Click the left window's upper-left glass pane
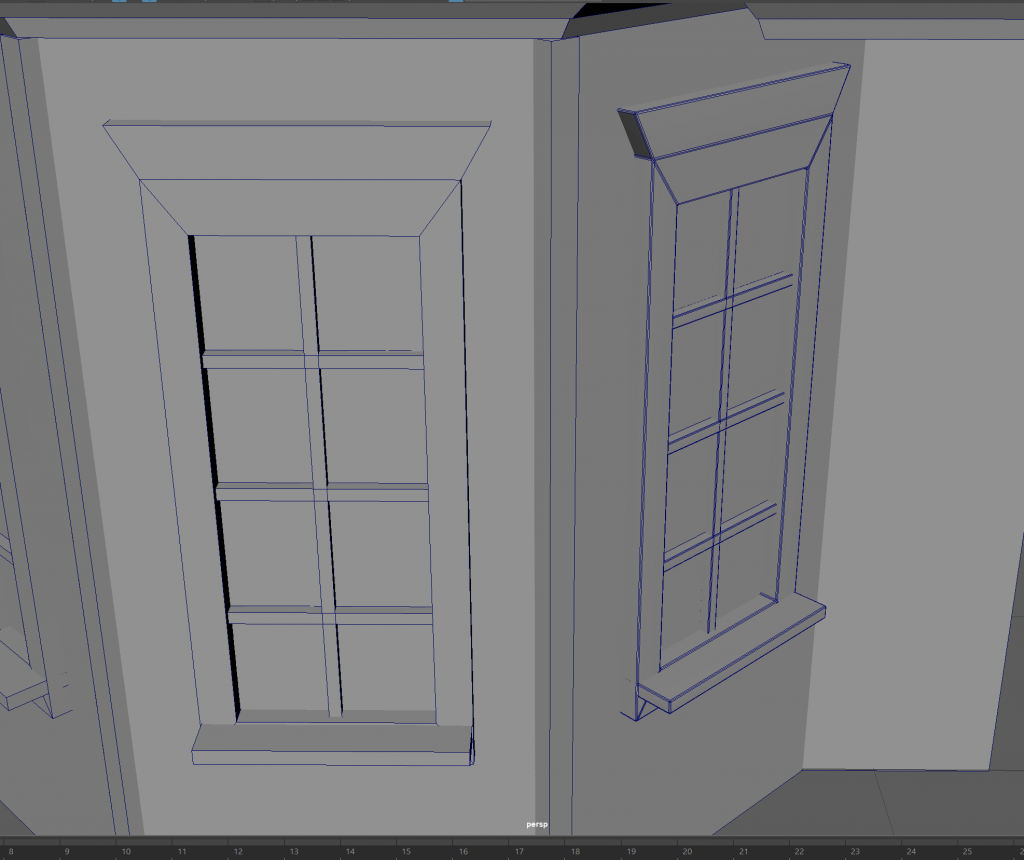The height and width of the screenshot is (860, 1024). (248, 292)
